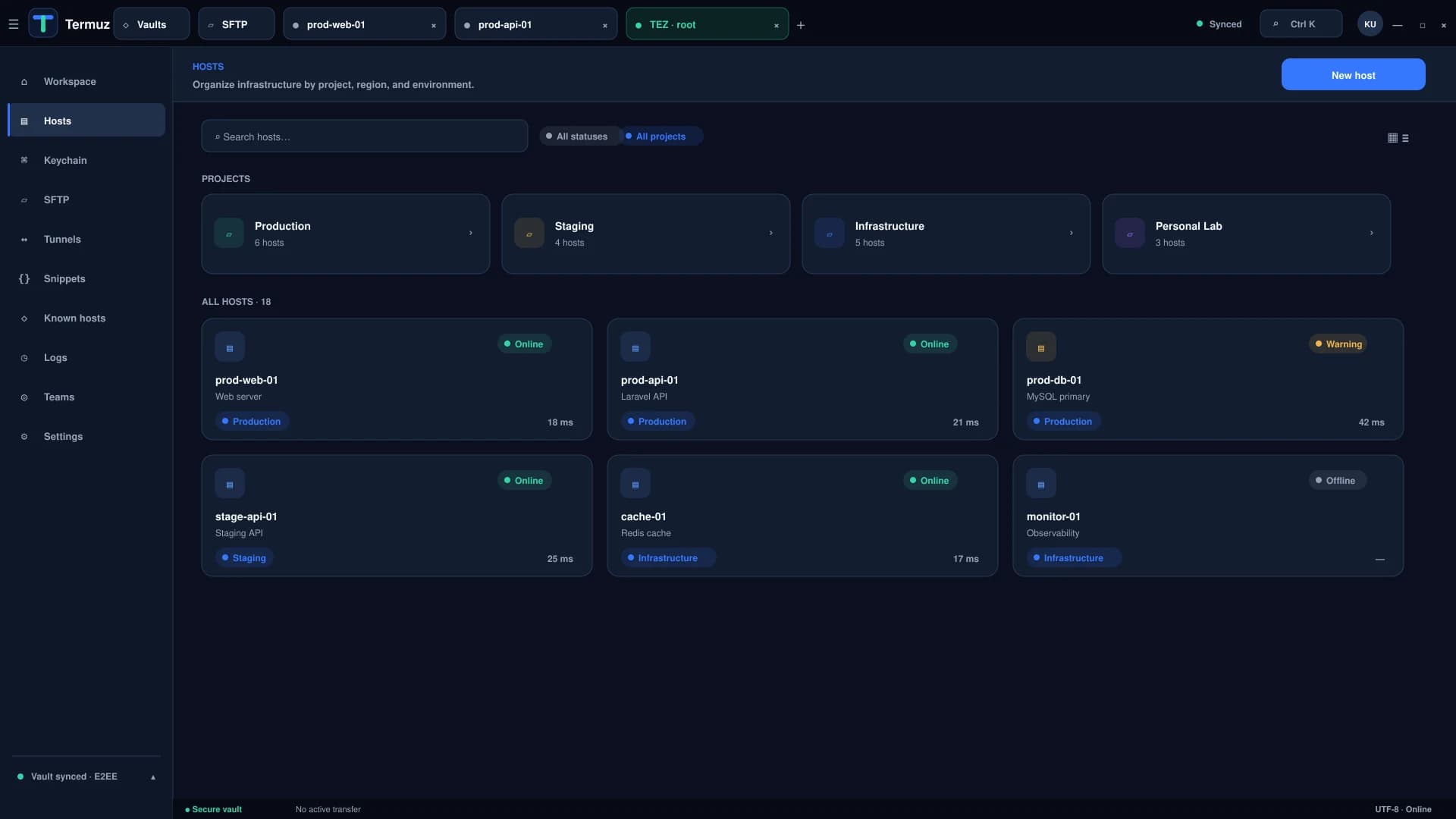The width and height of the screenshot is (1456, 819).
Task: Switch to list view layout icon
Action: (1405, 138)
